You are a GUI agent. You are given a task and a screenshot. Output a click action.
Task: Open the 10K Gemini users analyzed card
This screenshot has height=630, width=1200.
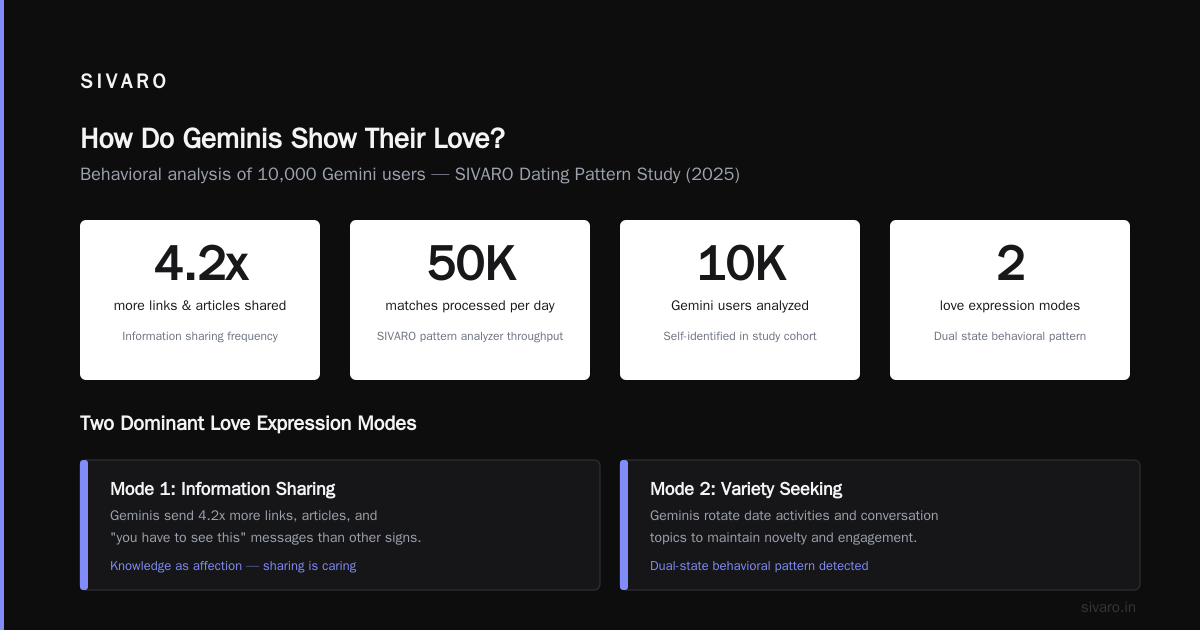tap(740, 300)
